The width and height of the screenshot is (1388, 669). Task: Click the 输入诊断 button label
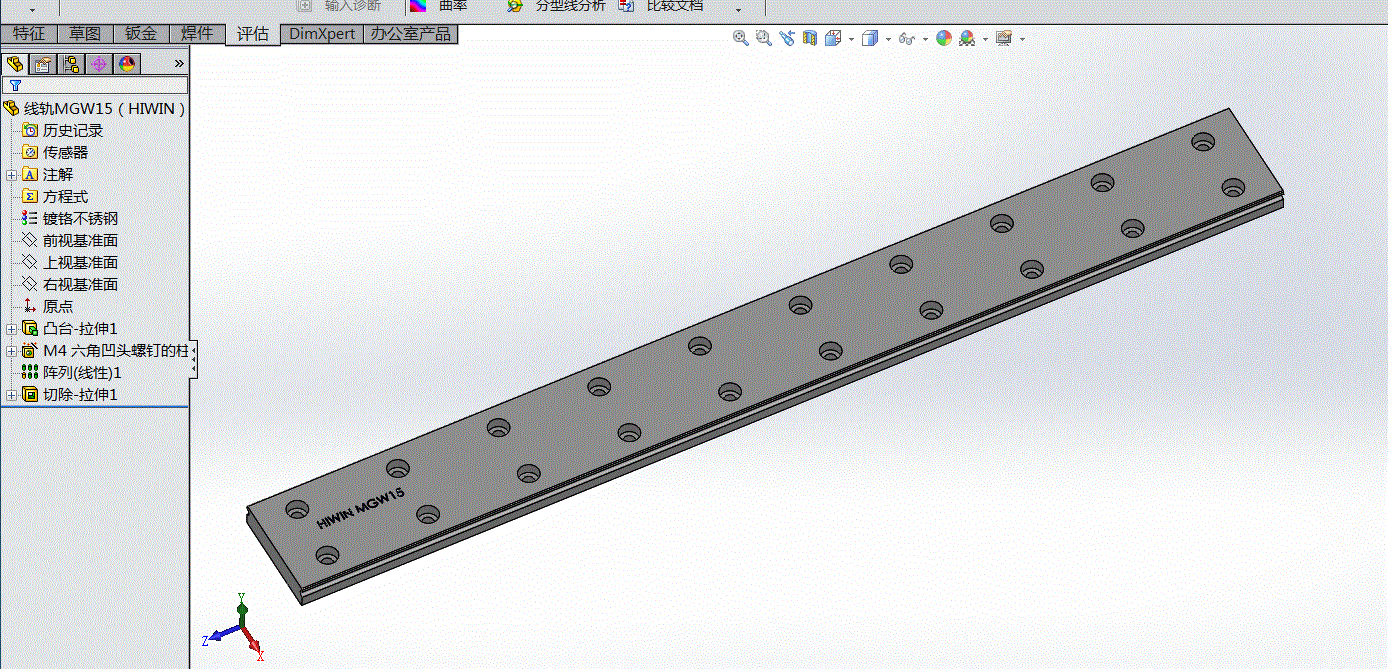[353, 6]
